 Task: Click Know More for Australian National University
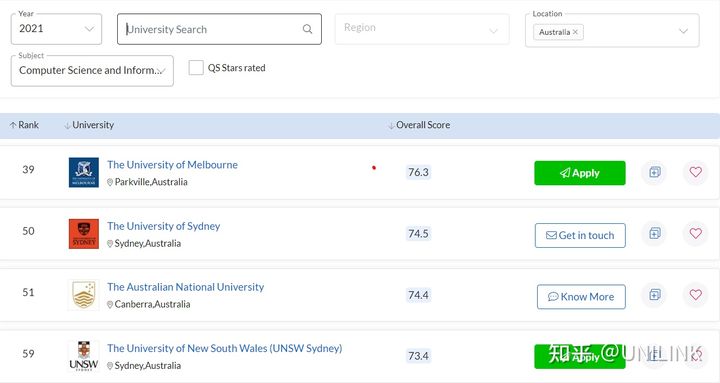[x=581, y=297]
